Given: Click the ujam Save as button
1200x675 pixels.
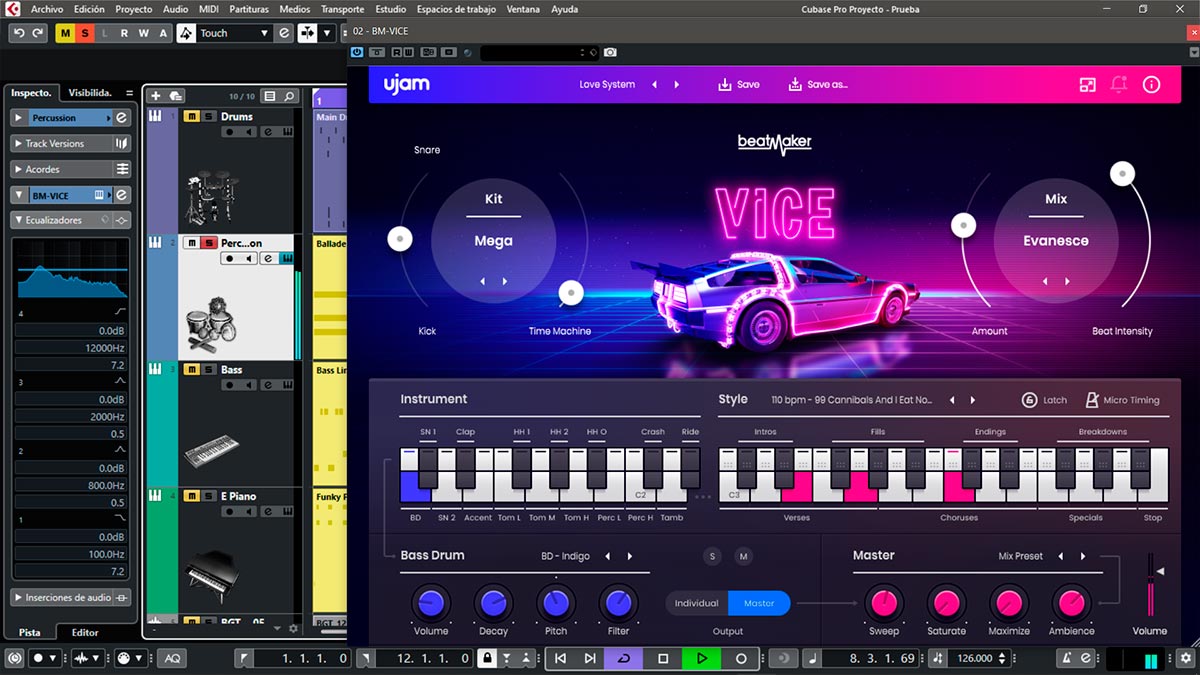Looking at the screenshot, I should coord(818,85).
